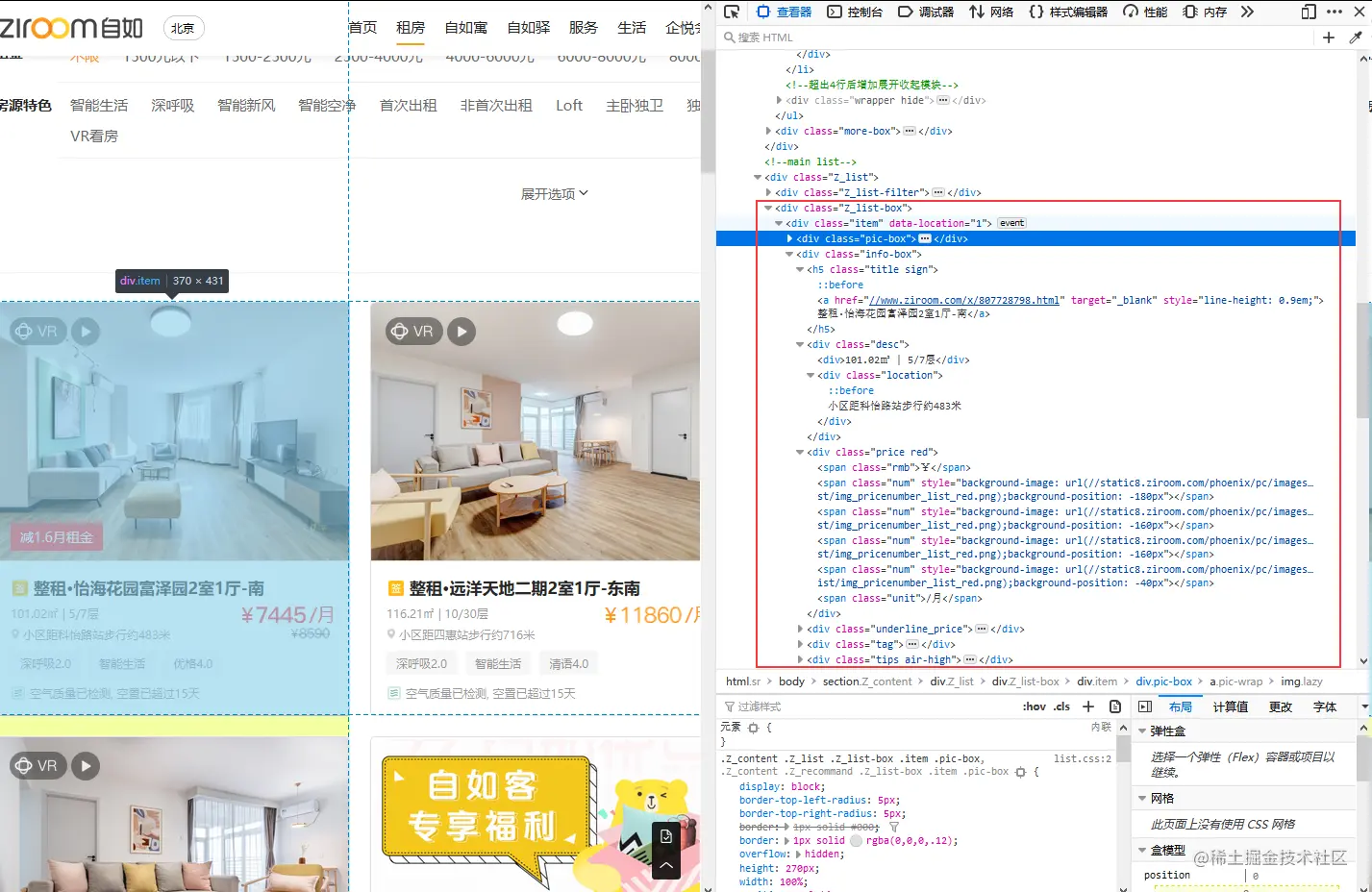Switch to the 性能 performance tab
The height and width of the screenshot is (892, 1372).
(x=1145, y=12)
